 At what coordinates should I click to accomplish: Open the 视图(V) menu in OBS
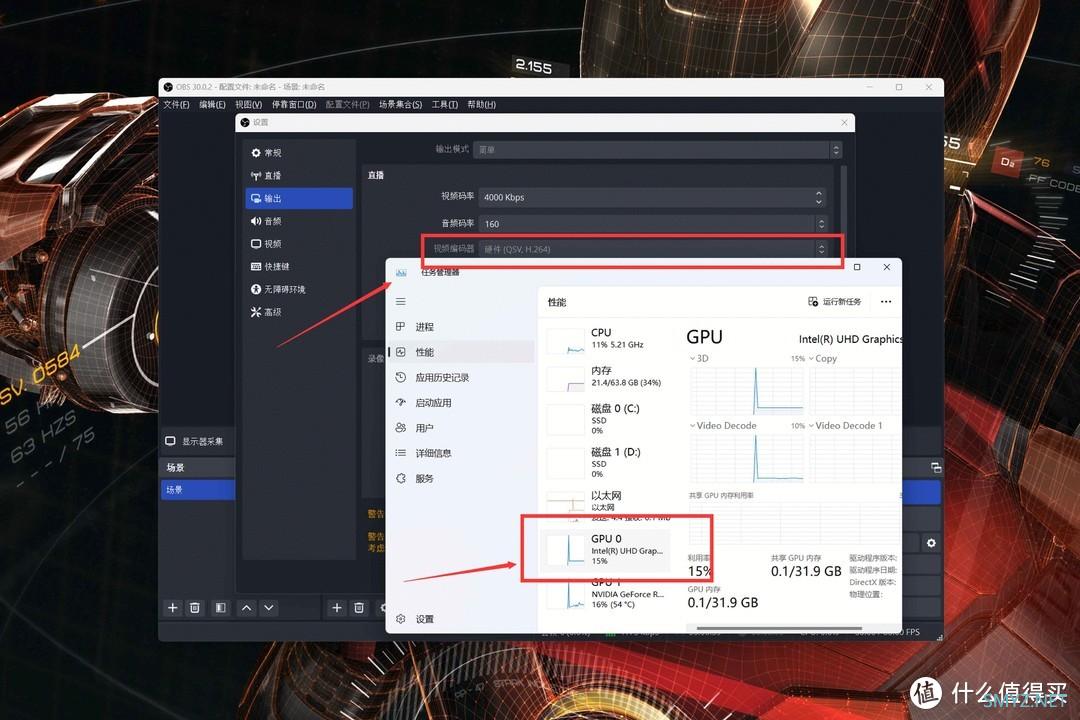tap(249, 105)
